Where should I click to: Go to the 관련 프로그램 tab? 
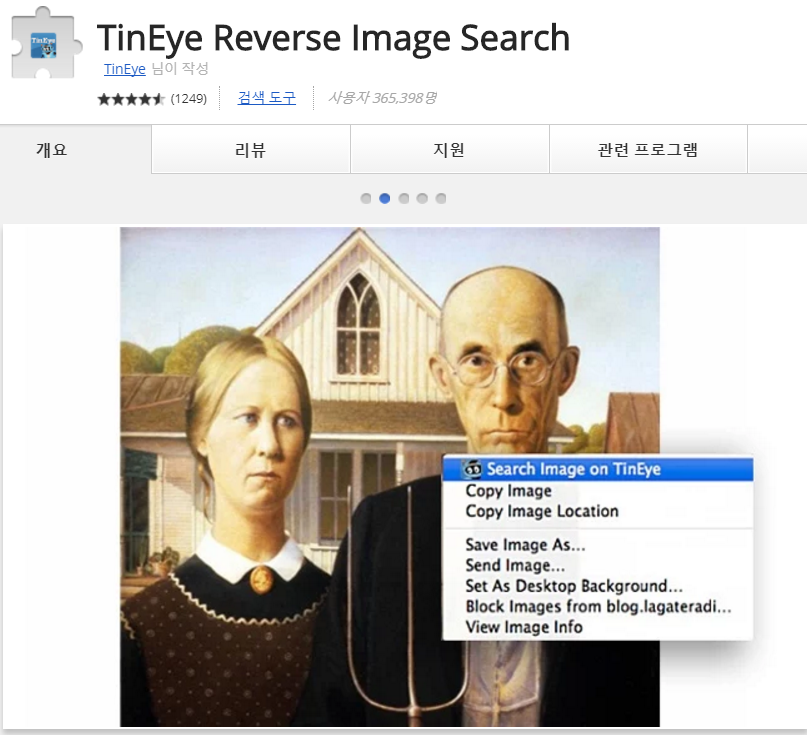point(648,150)
